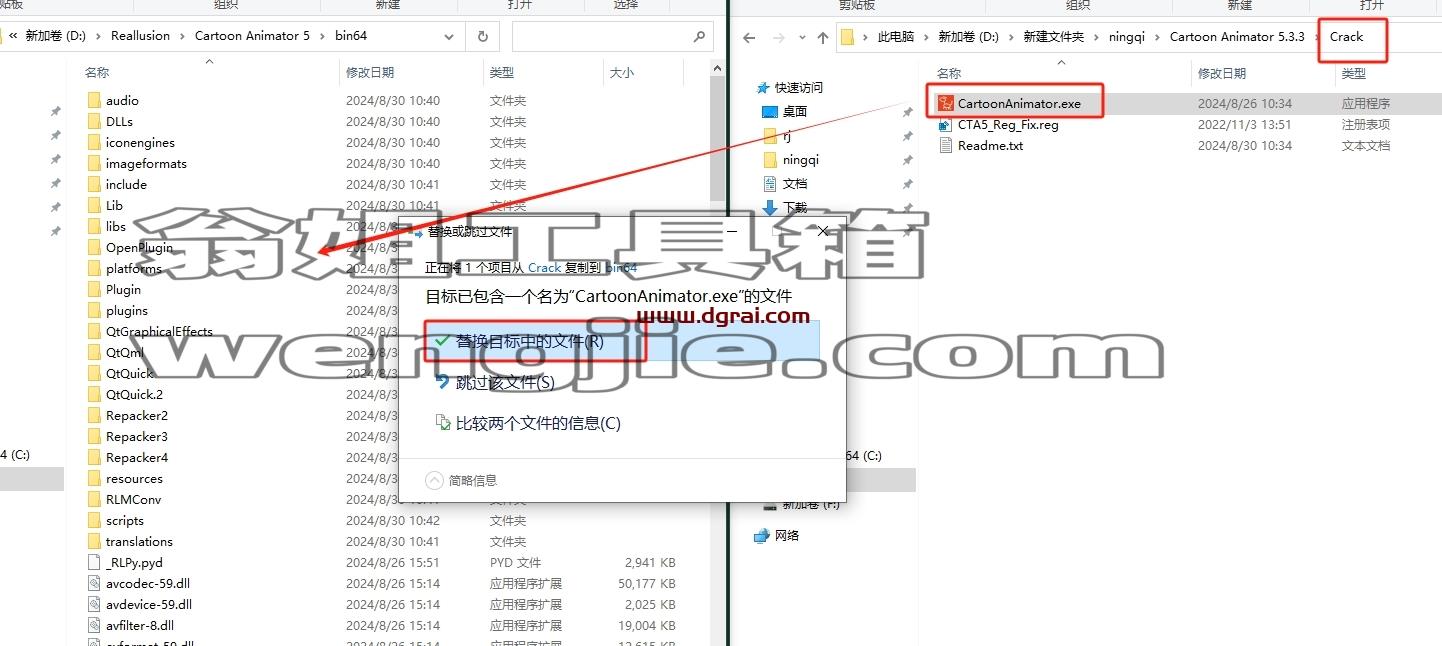Click the Repacker2 folder icon
The height and width of the screenshot is (646, 1442).
pos(95,415)
